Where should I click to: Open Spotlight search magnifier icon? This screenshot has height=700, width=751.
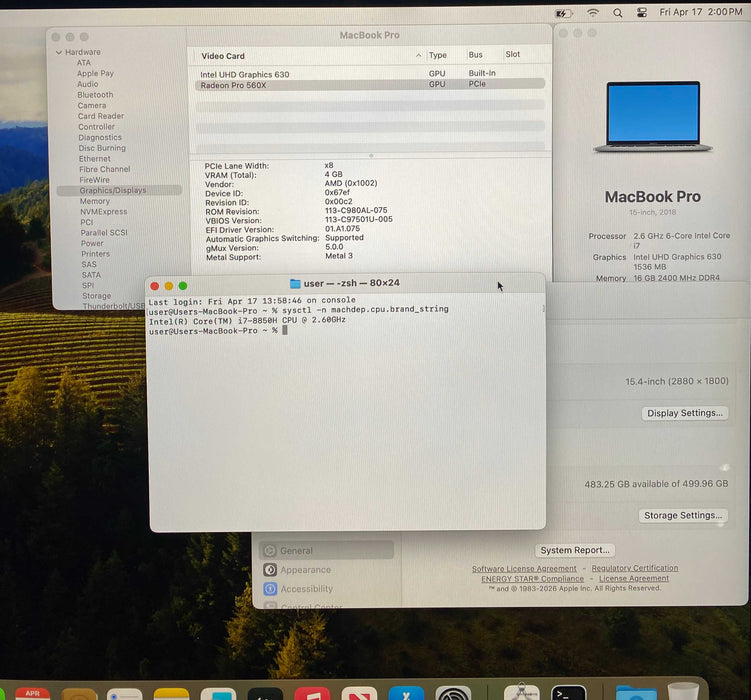point(618,13)
